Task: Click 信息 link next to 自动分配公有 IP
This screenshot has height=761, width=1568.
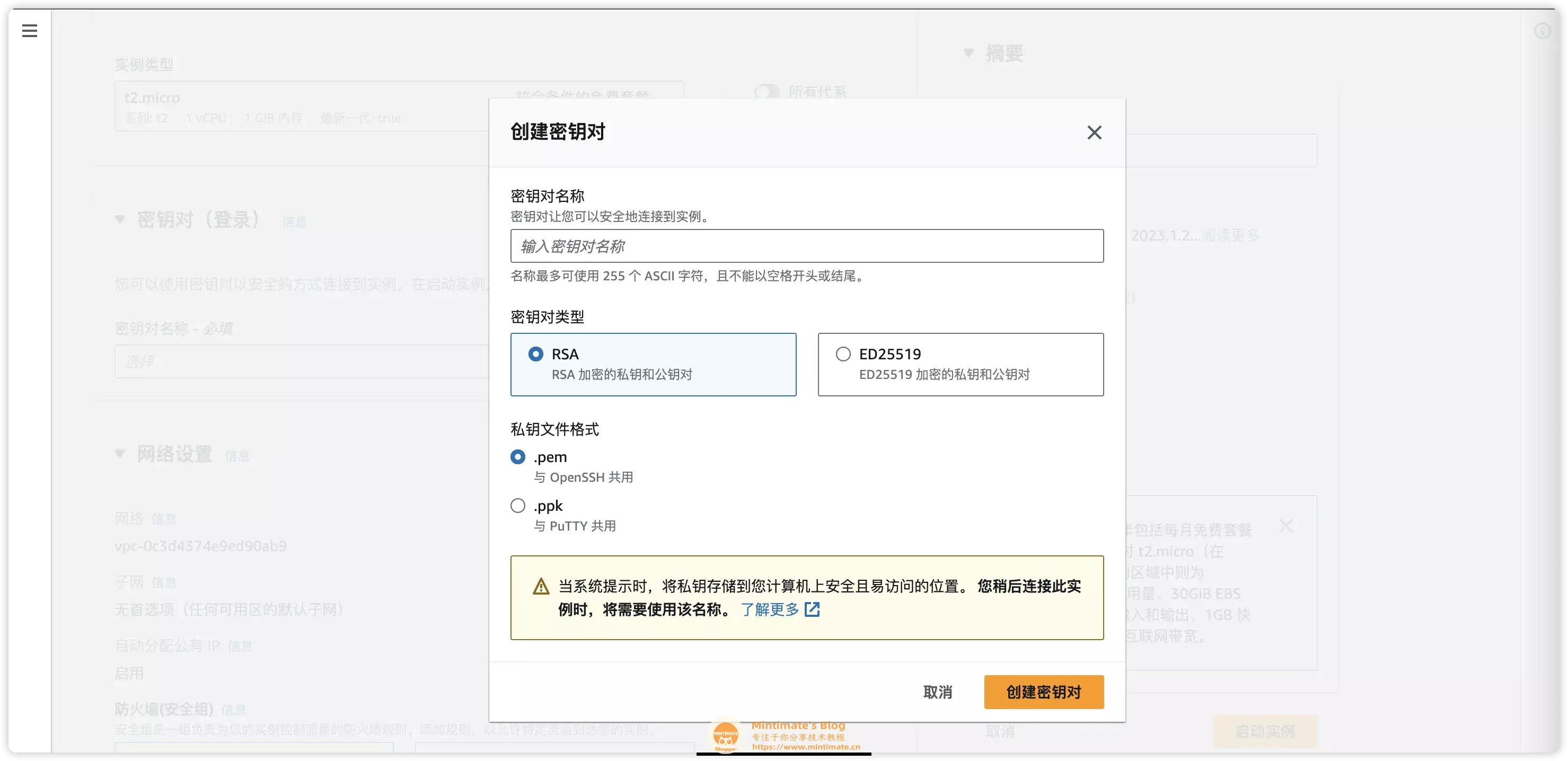Action: [x=240, y=646]
